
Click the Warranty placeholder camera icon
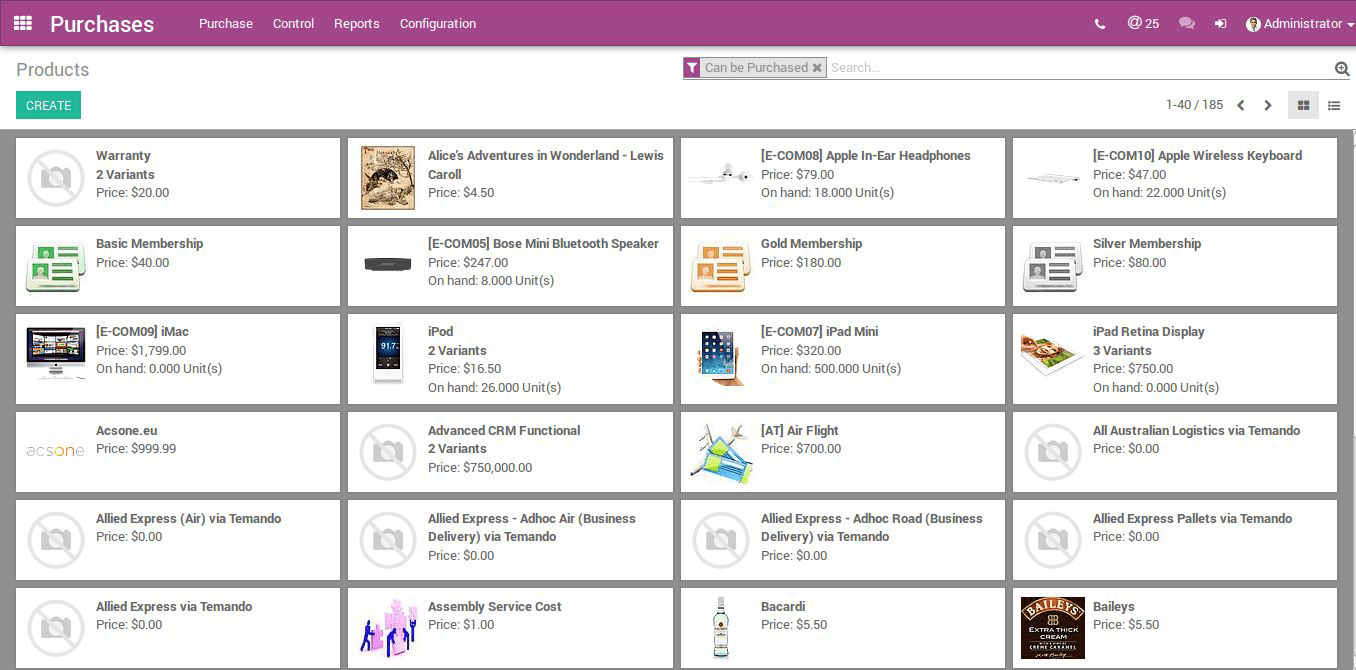pyautogui.click(x=56, y=178)
